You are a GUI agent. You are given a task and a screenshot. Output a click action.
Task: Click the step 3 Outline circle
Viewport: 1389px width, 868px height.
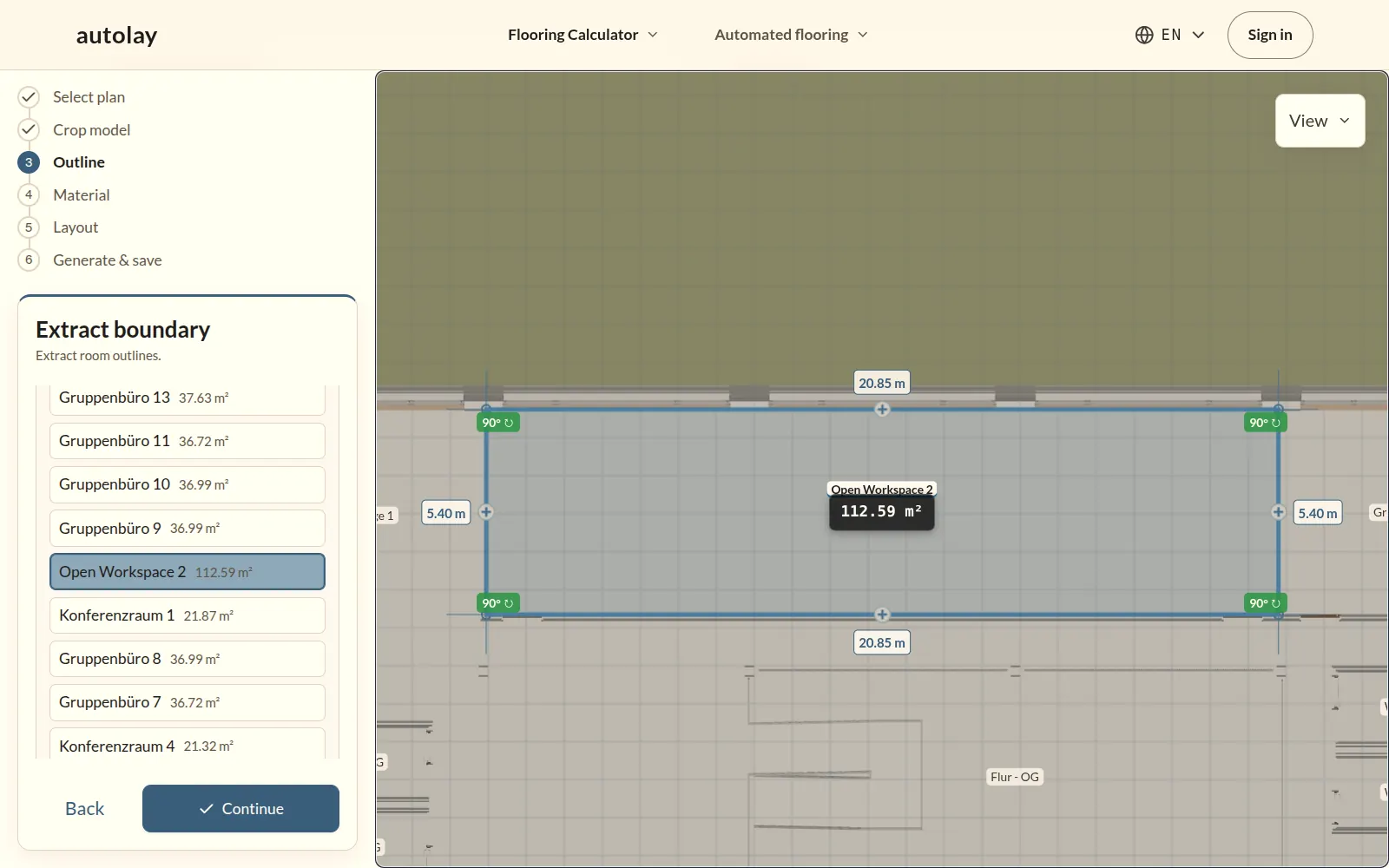(29, 162)
